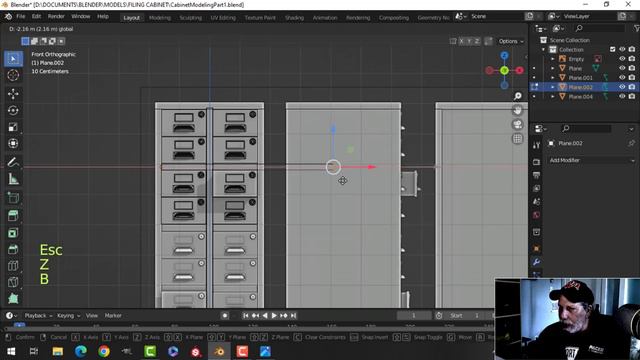Disable Plane.004 in renders
Screen dimensions: 640x360
[632, 96]
